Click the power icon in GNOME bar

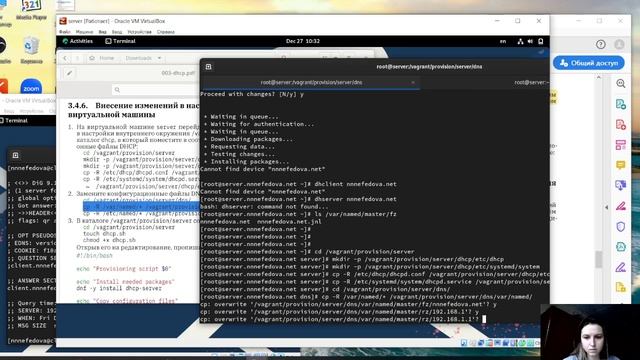click(x=540, y=41)
